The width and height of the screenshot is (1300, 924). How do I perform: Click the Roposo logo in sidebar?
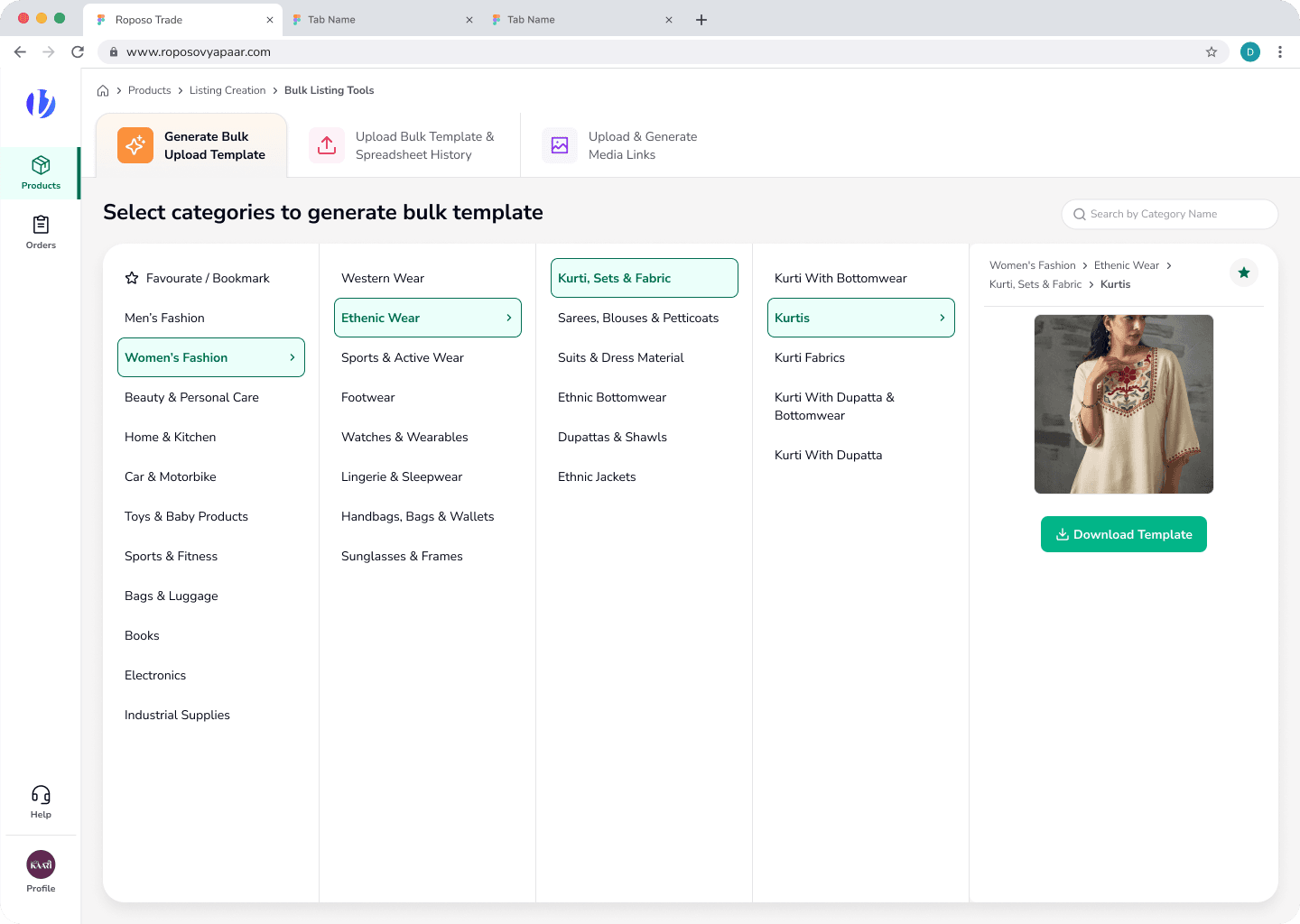pos(41,104)
